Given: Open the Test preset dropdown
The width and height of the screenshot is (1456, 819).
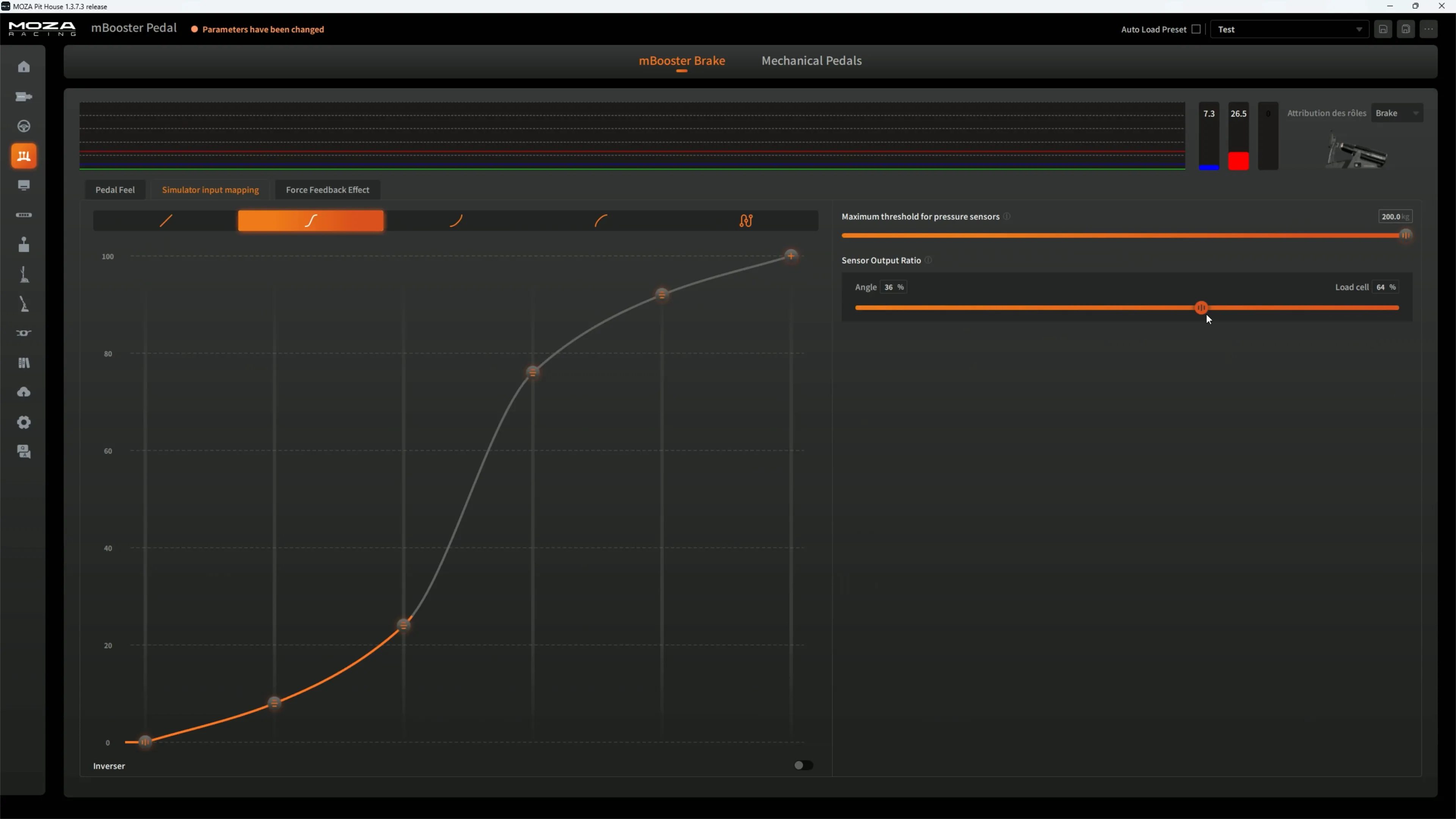Looking at the screenshot, I should pos(1289,30).
